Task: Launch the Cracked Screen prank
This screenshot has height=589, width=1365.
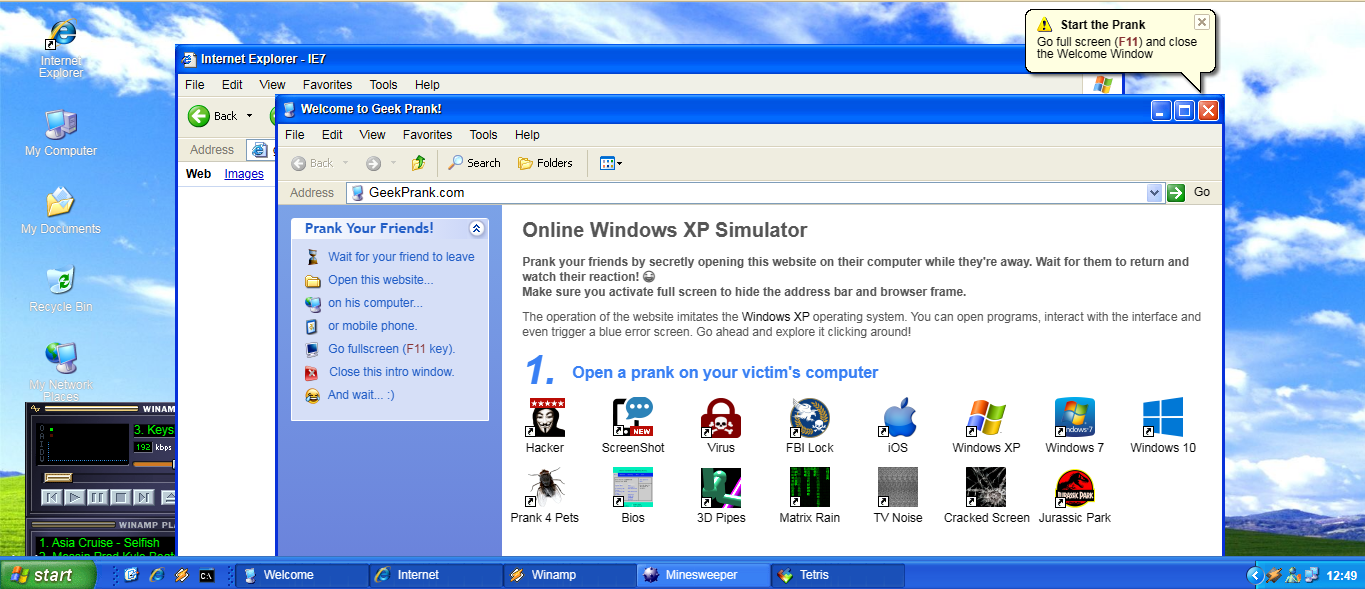Action: point(986,495)
